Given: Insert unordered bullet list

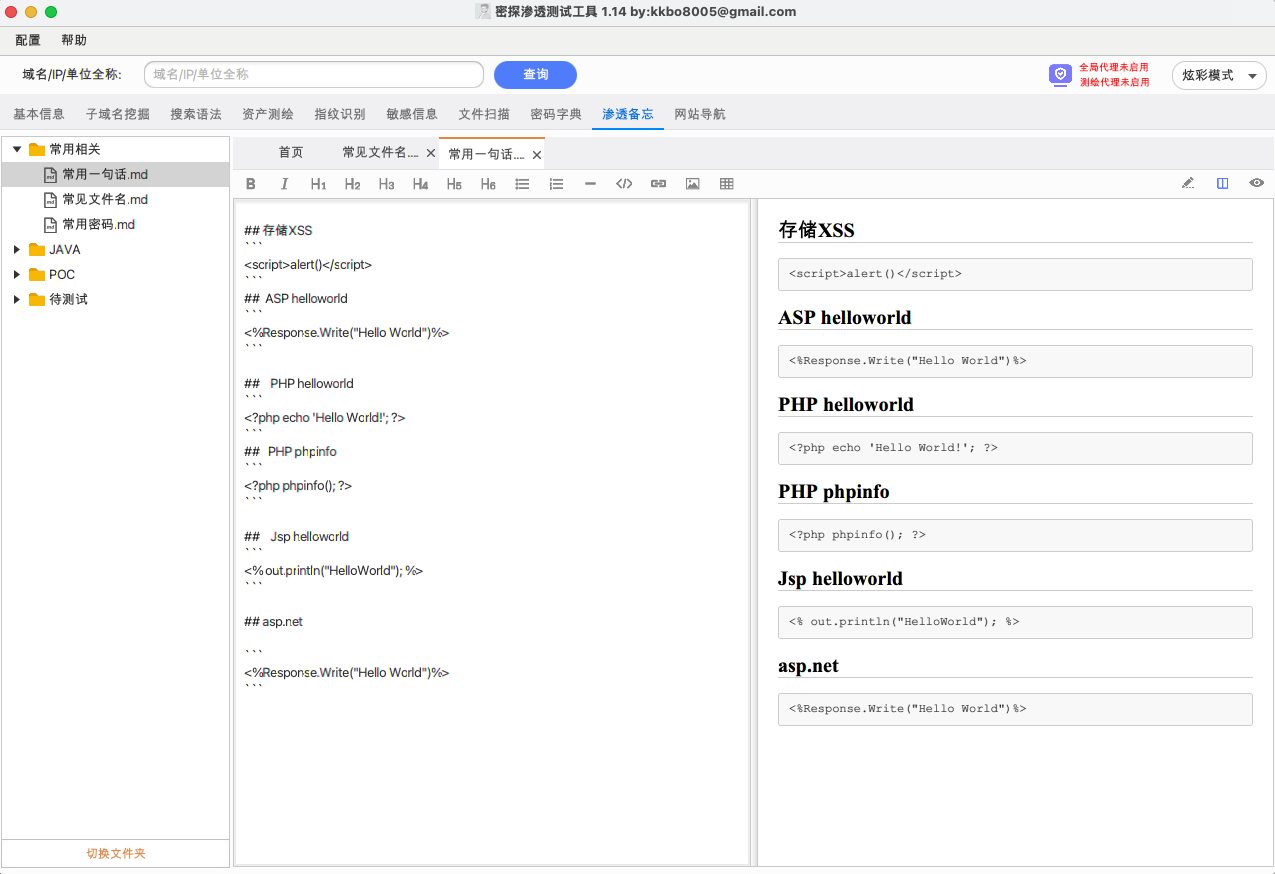Looking at the screenshot, I should 522,184.
